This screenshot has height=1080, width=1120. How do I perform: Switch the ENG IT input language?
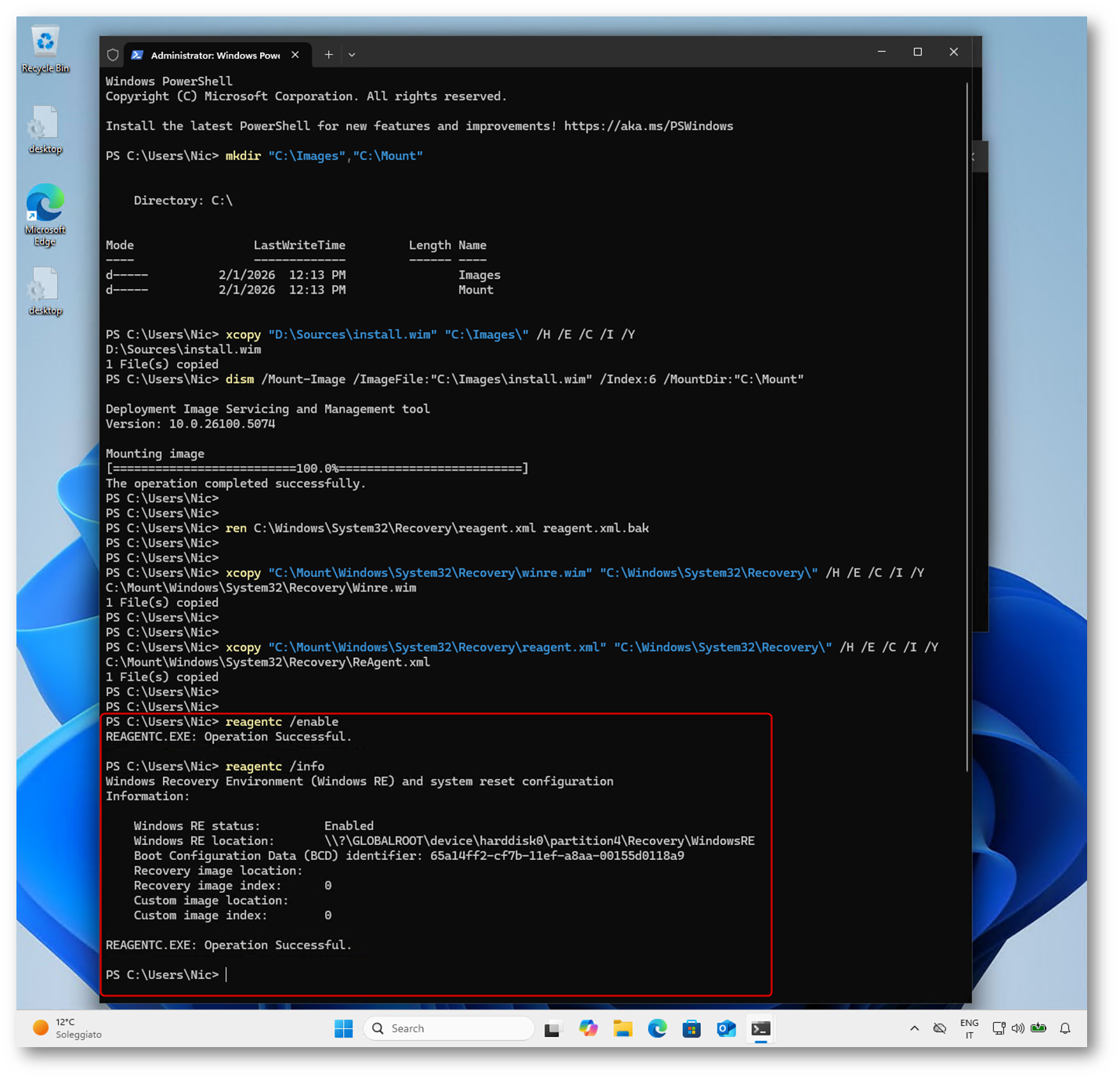pyautogui.click(x=969, y=1028)
